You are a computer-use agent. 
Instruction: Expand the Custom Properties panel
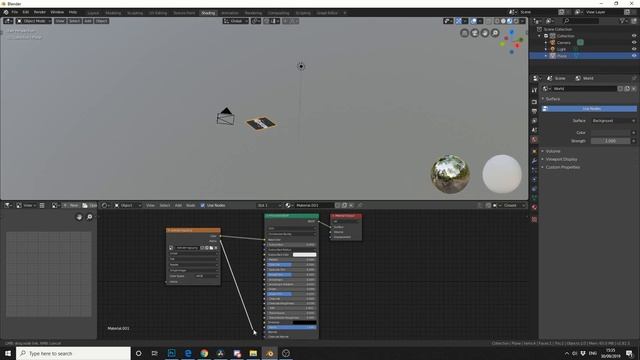click(562, 167)
